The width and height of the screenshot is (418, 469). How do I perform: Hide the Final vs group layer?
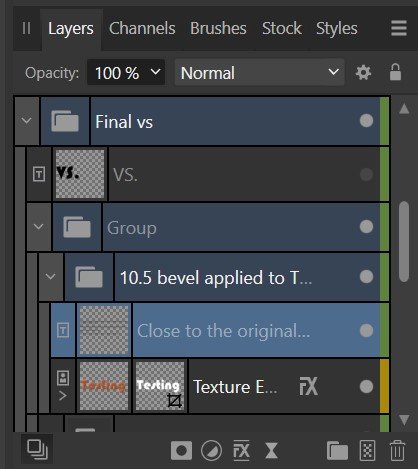[366, 121]
